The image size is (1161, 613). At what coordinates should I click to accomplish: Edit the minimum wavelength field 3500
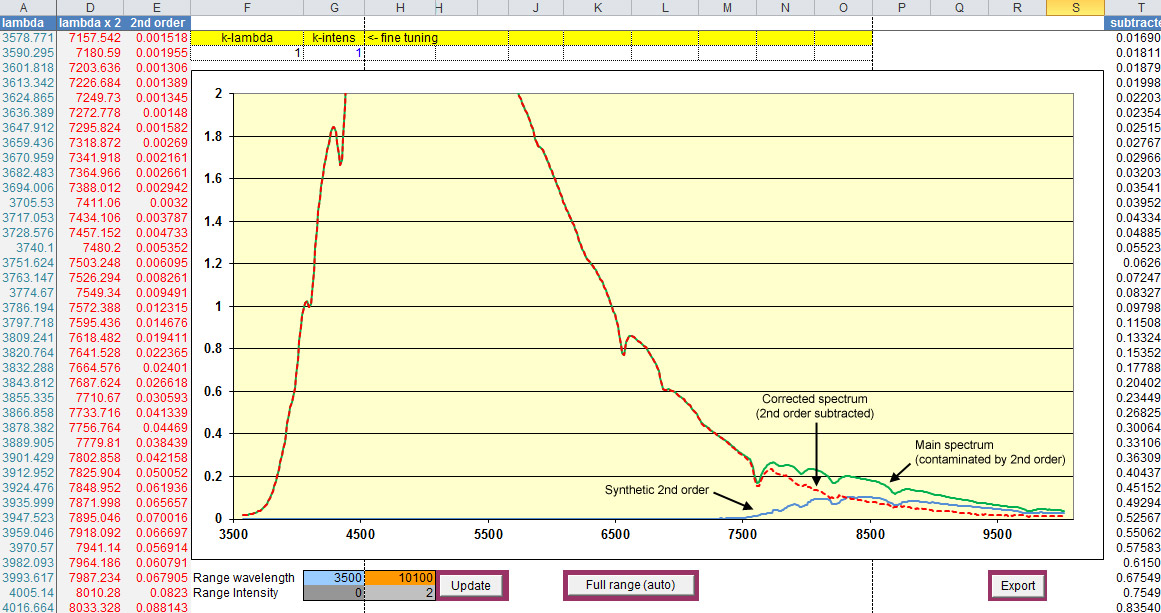(333, 577)
